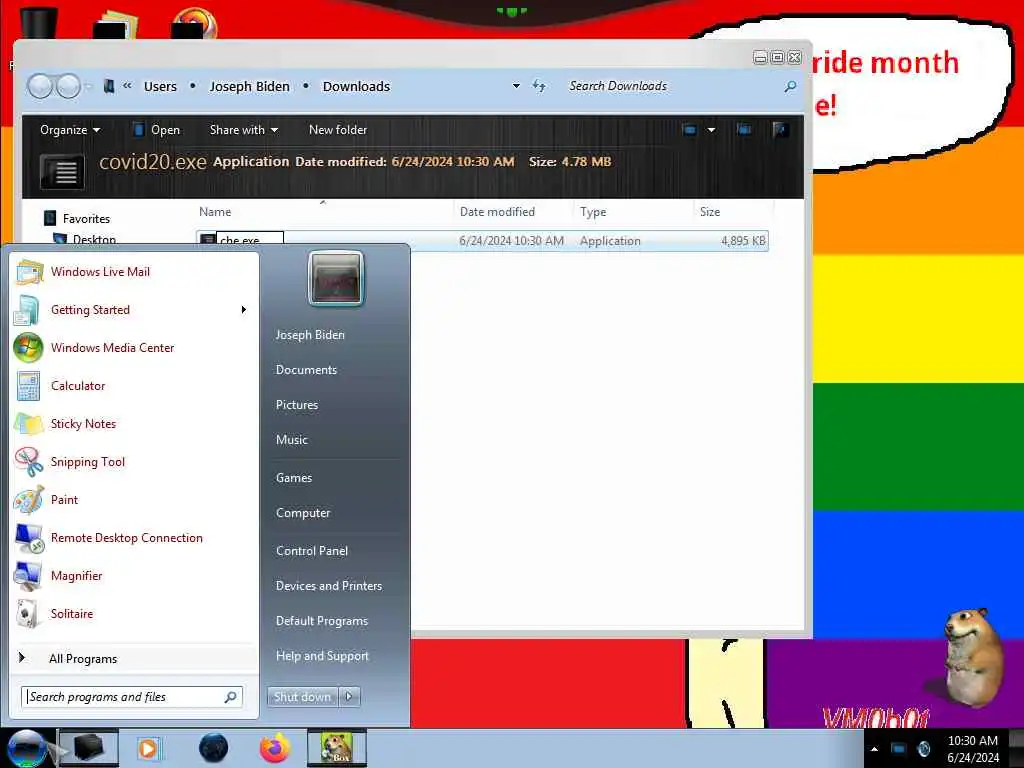The width and height of the screenshot is (1024, 768).
Task: Click the Search programs and files box
Action: coord(132,697)
